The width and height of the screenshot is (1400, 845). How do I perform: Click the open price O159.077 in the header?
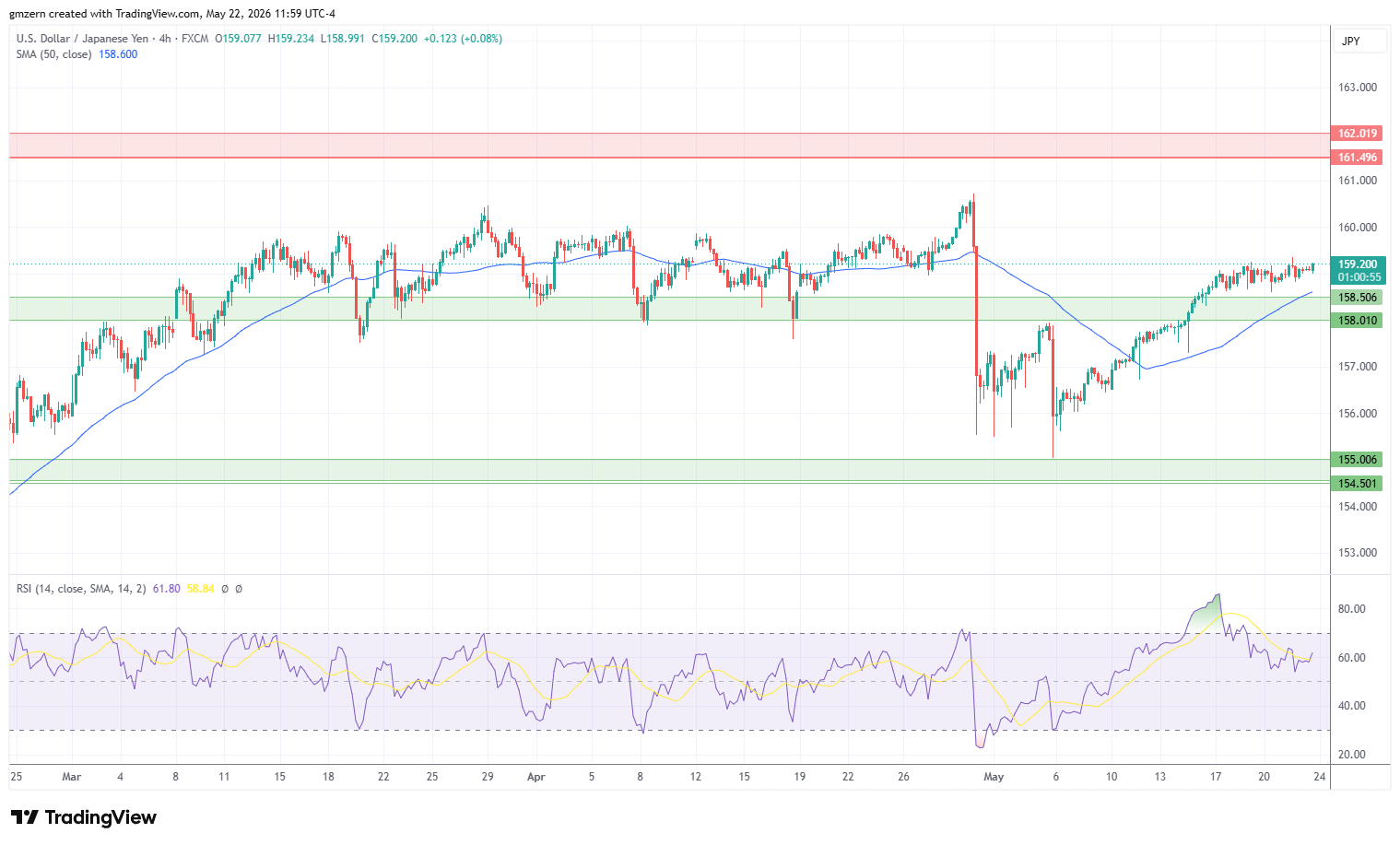point(238,39)
